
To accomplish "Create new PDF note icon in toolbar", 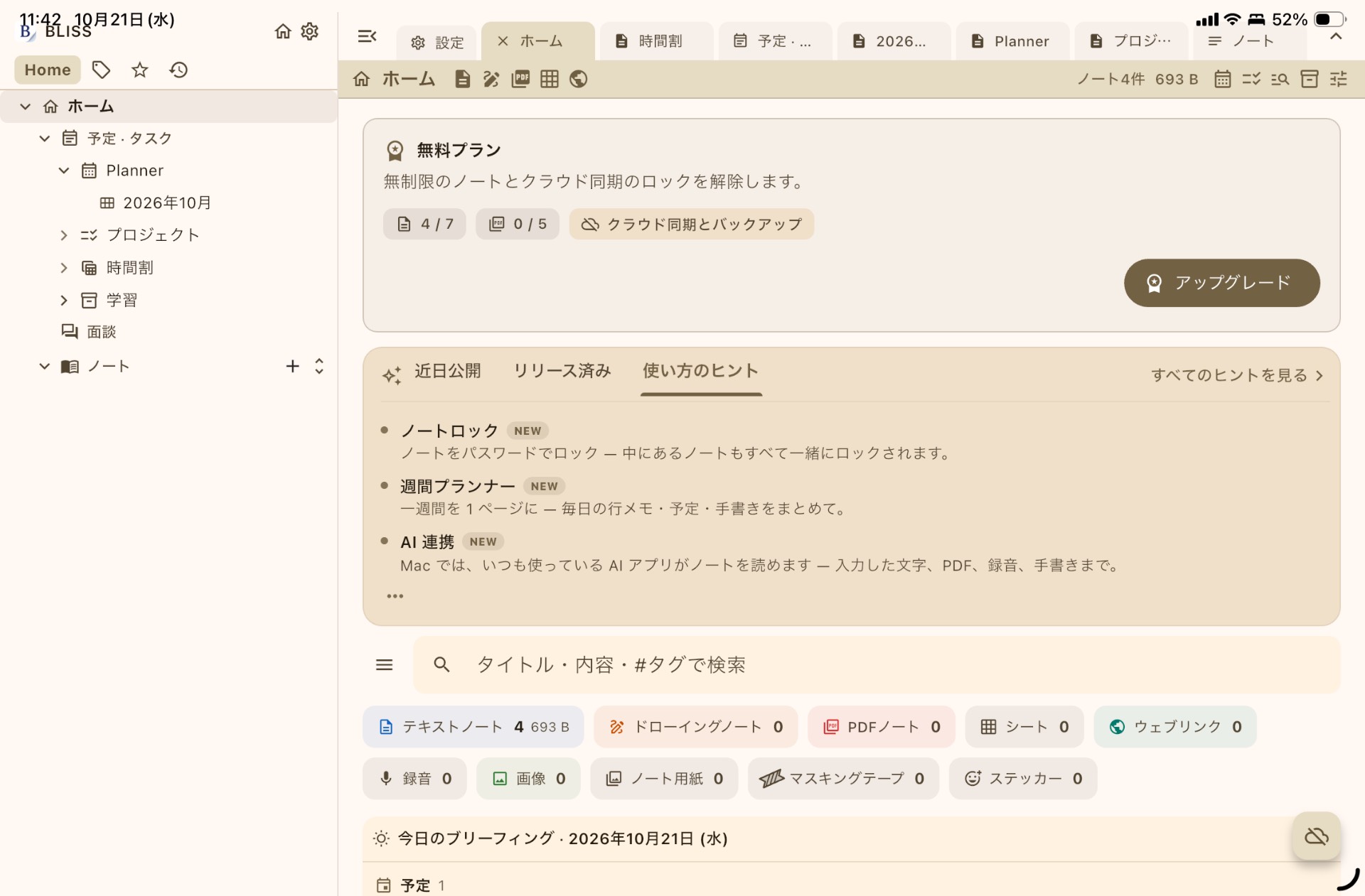I will (x=520, y=79).
